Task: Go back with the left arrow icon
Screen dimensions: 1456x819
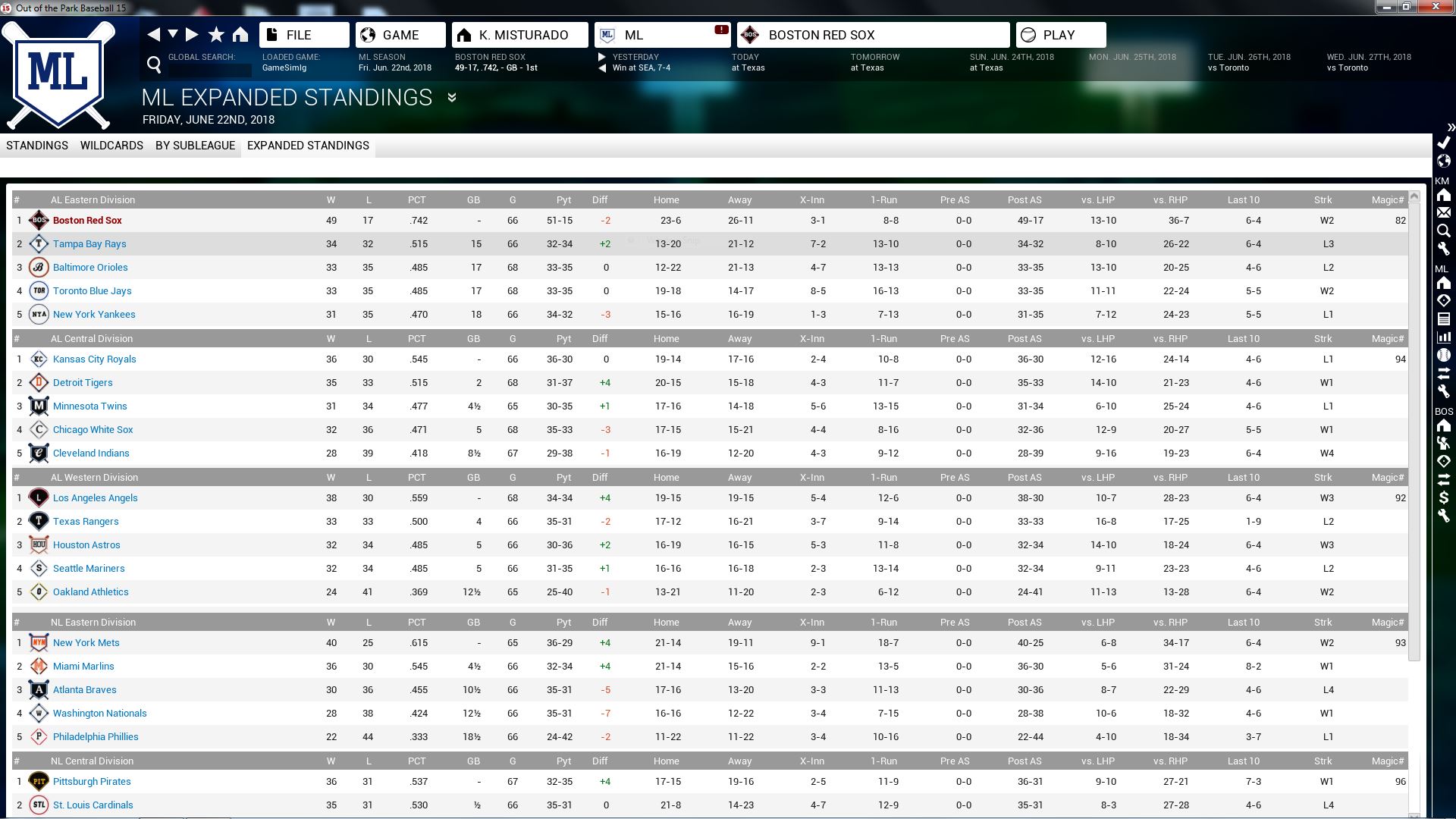Action: tap(154, 35)
